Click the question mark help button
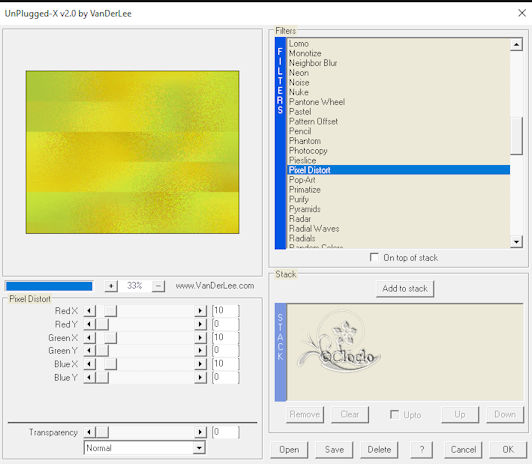The height and width of the screenshot is (464, 532). [x=421, y=450]
